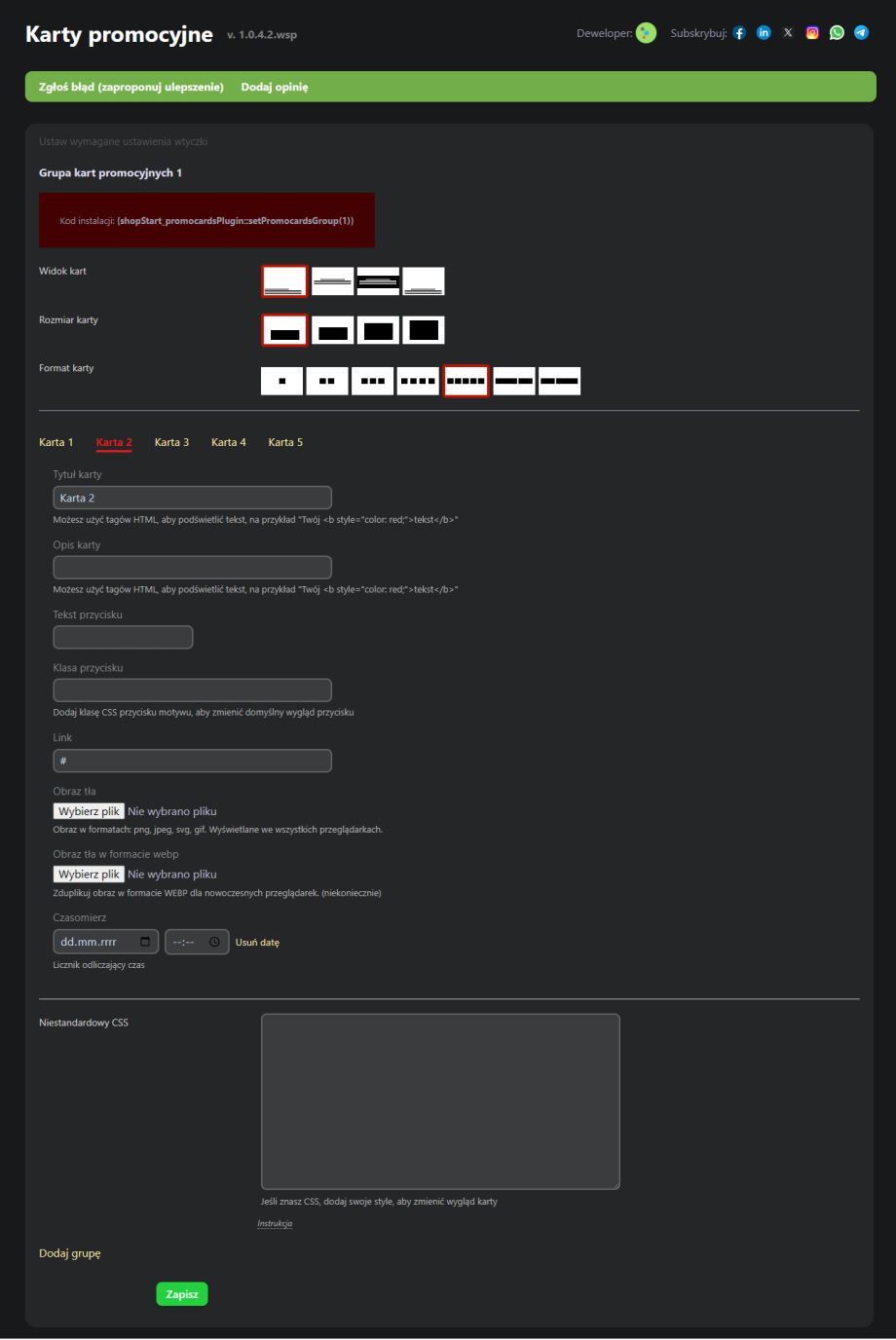Switch to the Karta 5 tab
The width and height of the screenshot is (896, 1340).
tap(285, 442)
